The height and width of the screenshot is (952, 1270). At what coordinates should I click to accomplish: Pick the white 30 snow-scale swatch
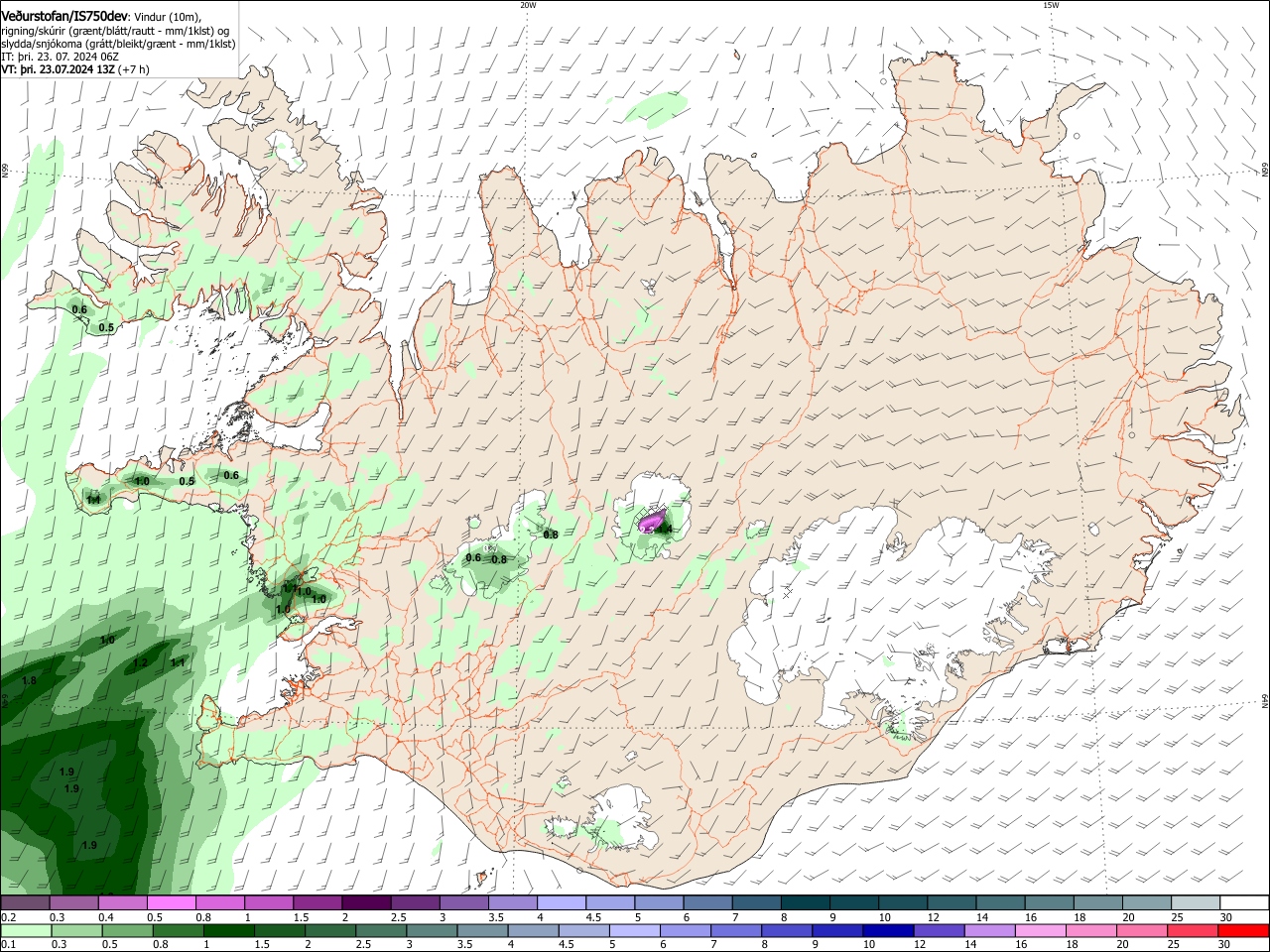click(1243, 903)
